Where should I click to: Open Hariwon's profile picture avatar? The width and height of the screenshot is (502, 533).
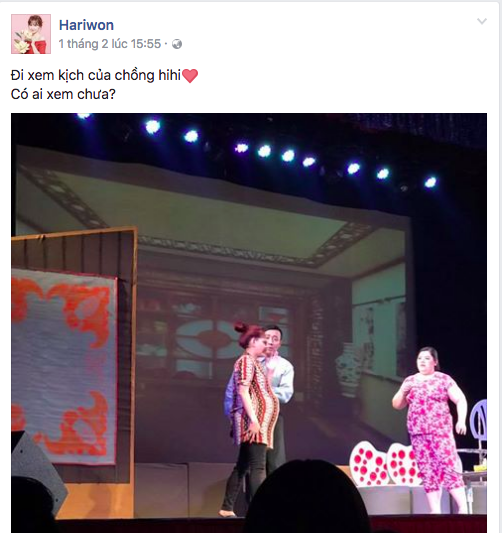click(31, 34)
